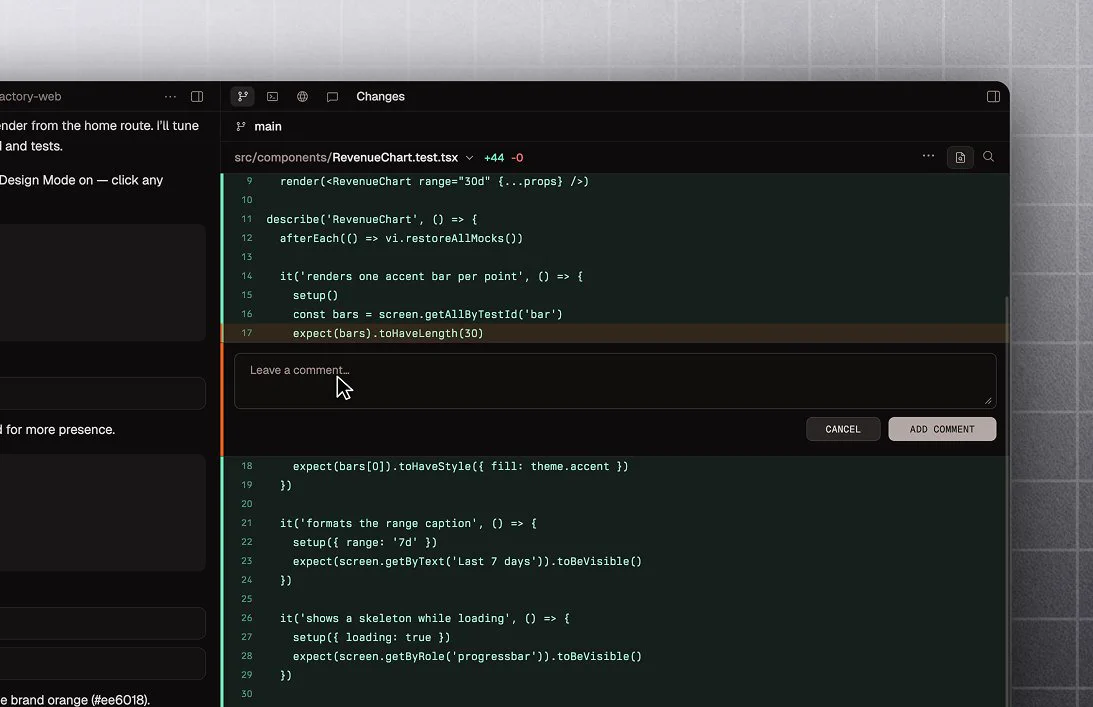Click render RevenueChart range="30d" line
The width and height of the screenshot is (1093, 707).
point(434,181)
